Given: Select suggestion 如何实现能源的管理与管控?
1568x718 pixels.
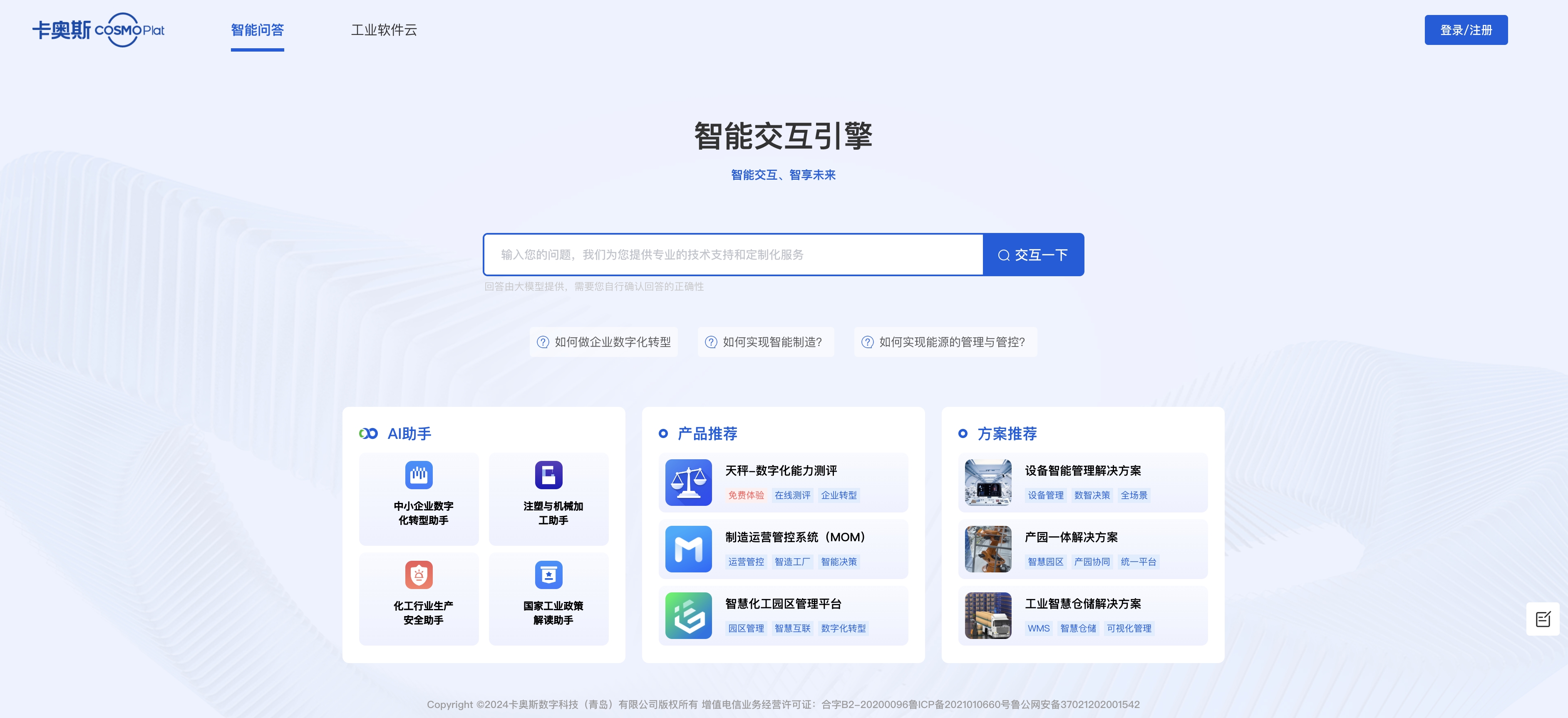Looking at the screenshot, I should point(945,342).
